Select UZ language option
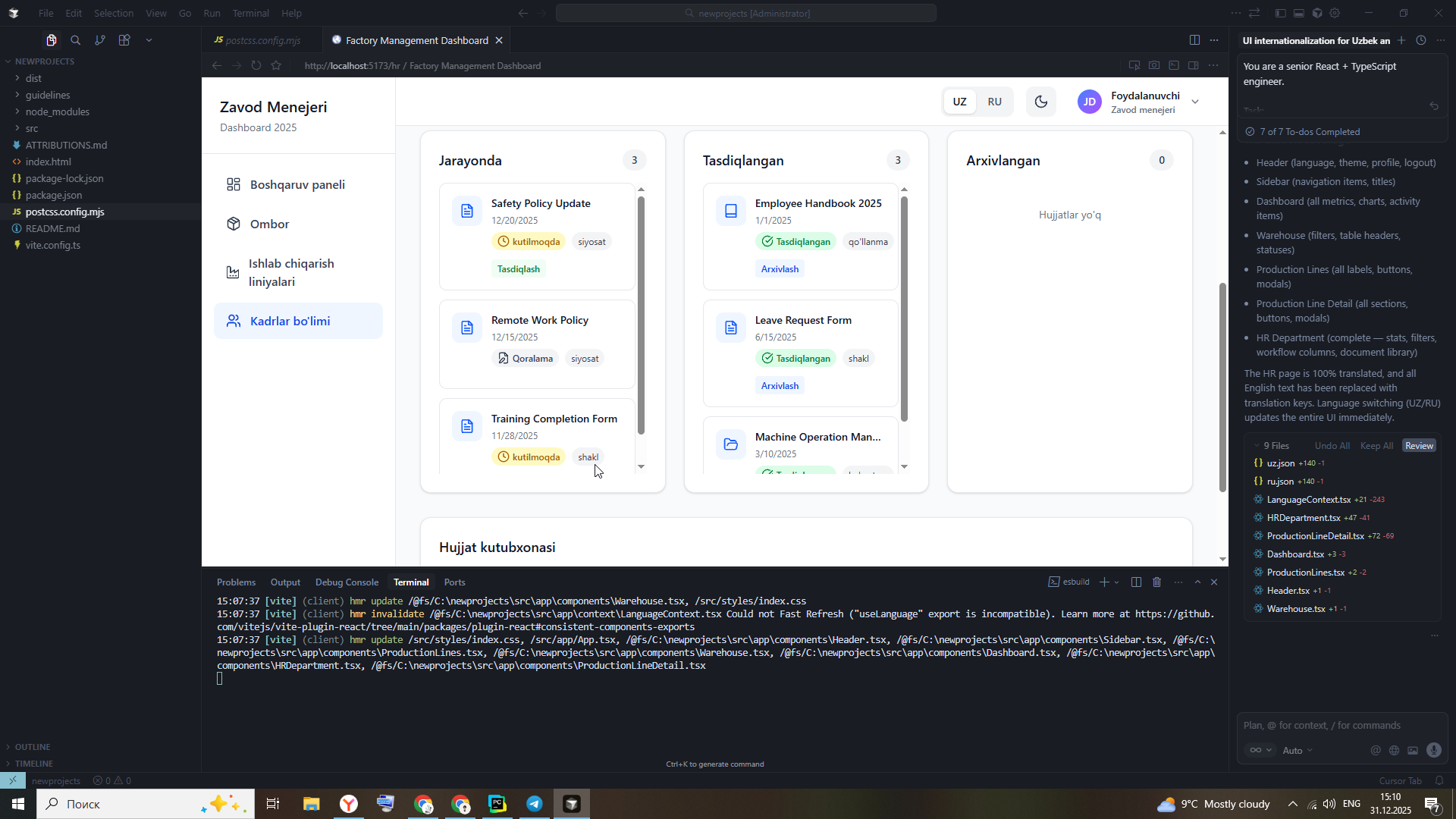 [959, 102]
